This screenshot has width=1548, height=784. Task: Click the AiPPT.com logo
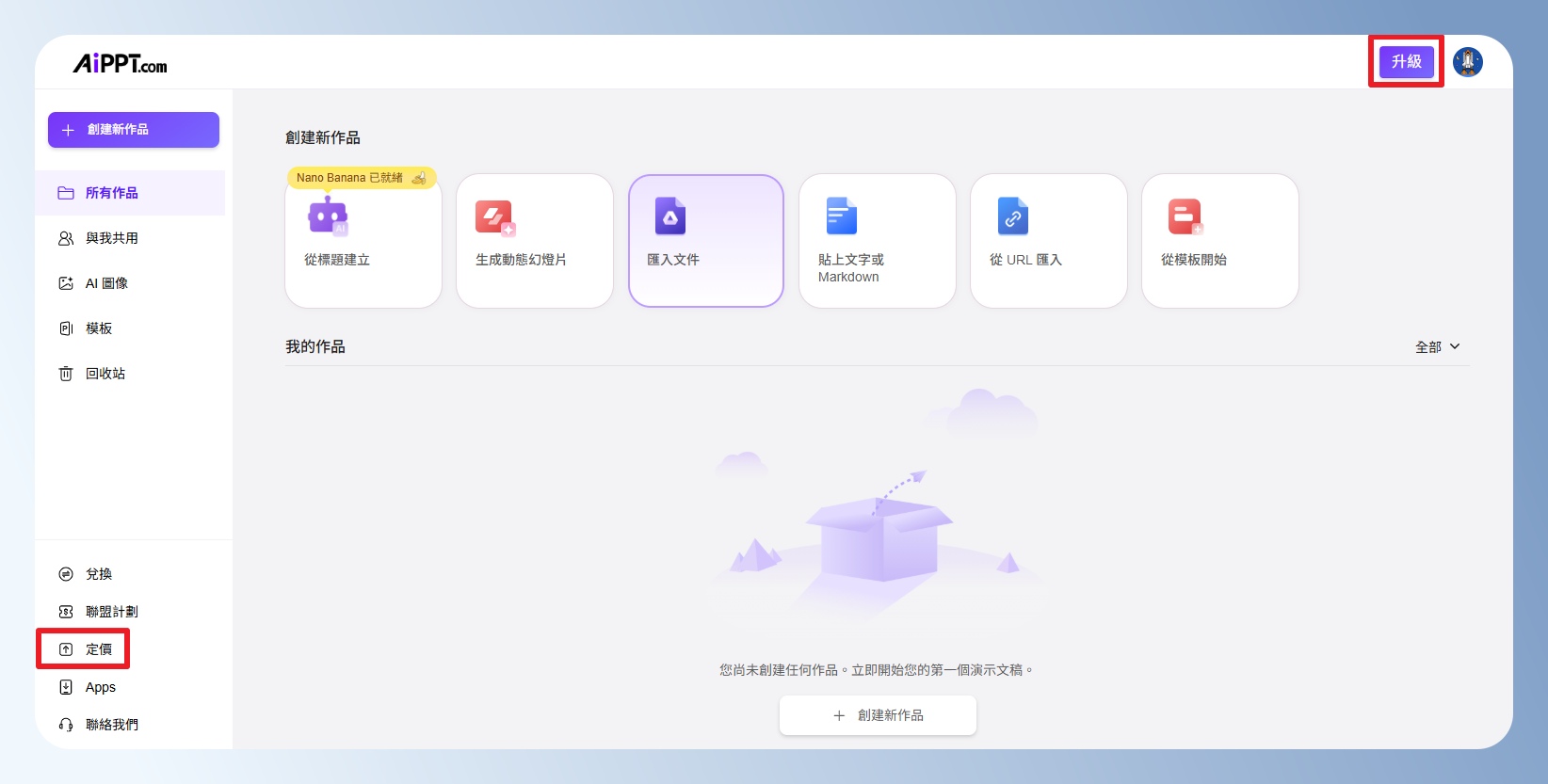(120, 64)
